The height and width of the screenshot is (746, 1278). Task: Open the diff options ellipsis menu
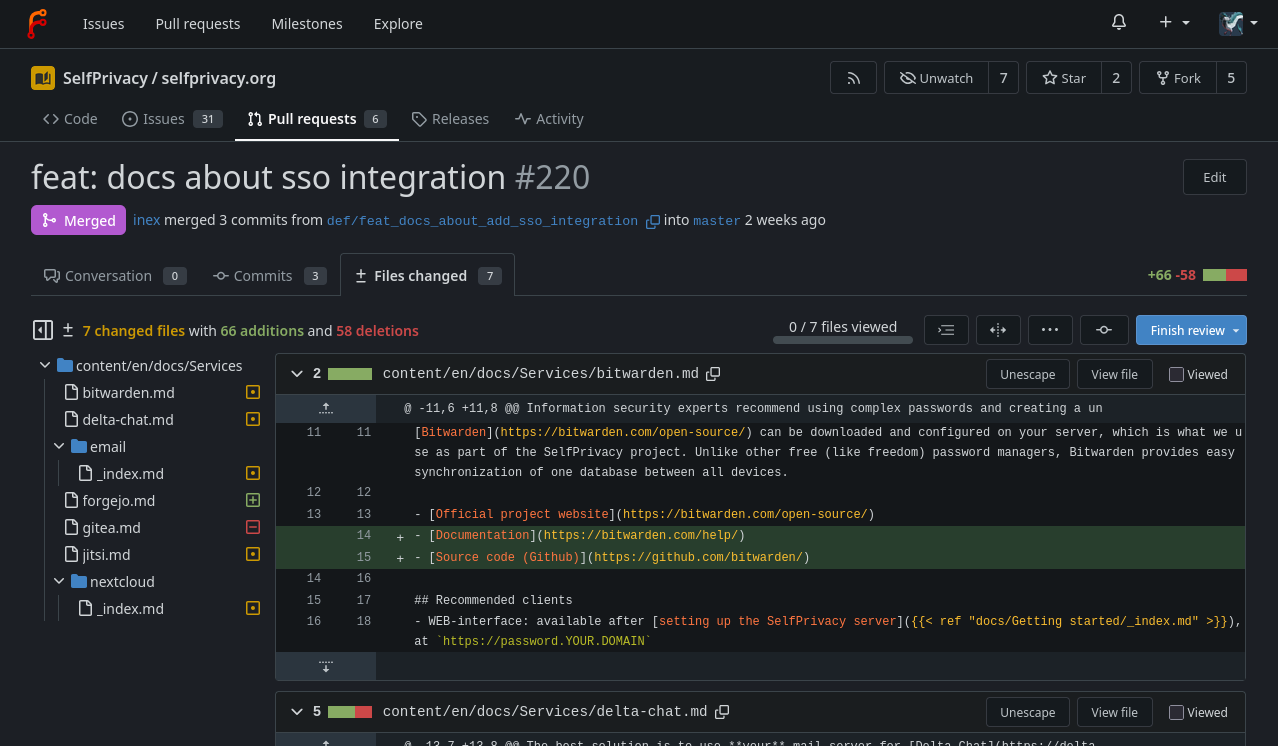(x=1050, y=330)
